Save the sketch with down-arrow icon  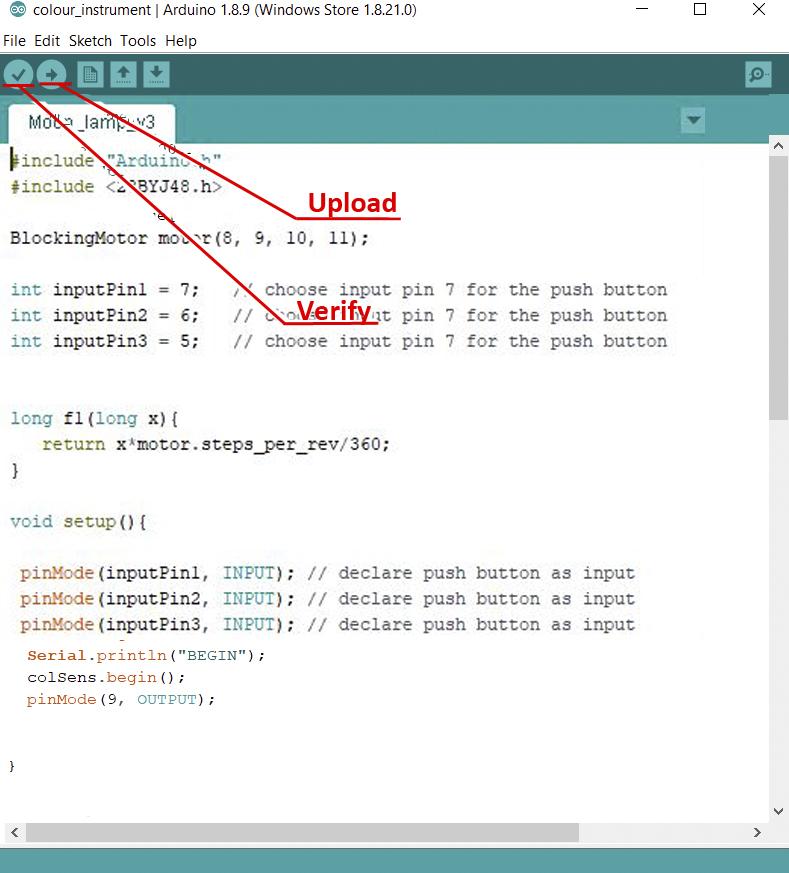(156, 74)
